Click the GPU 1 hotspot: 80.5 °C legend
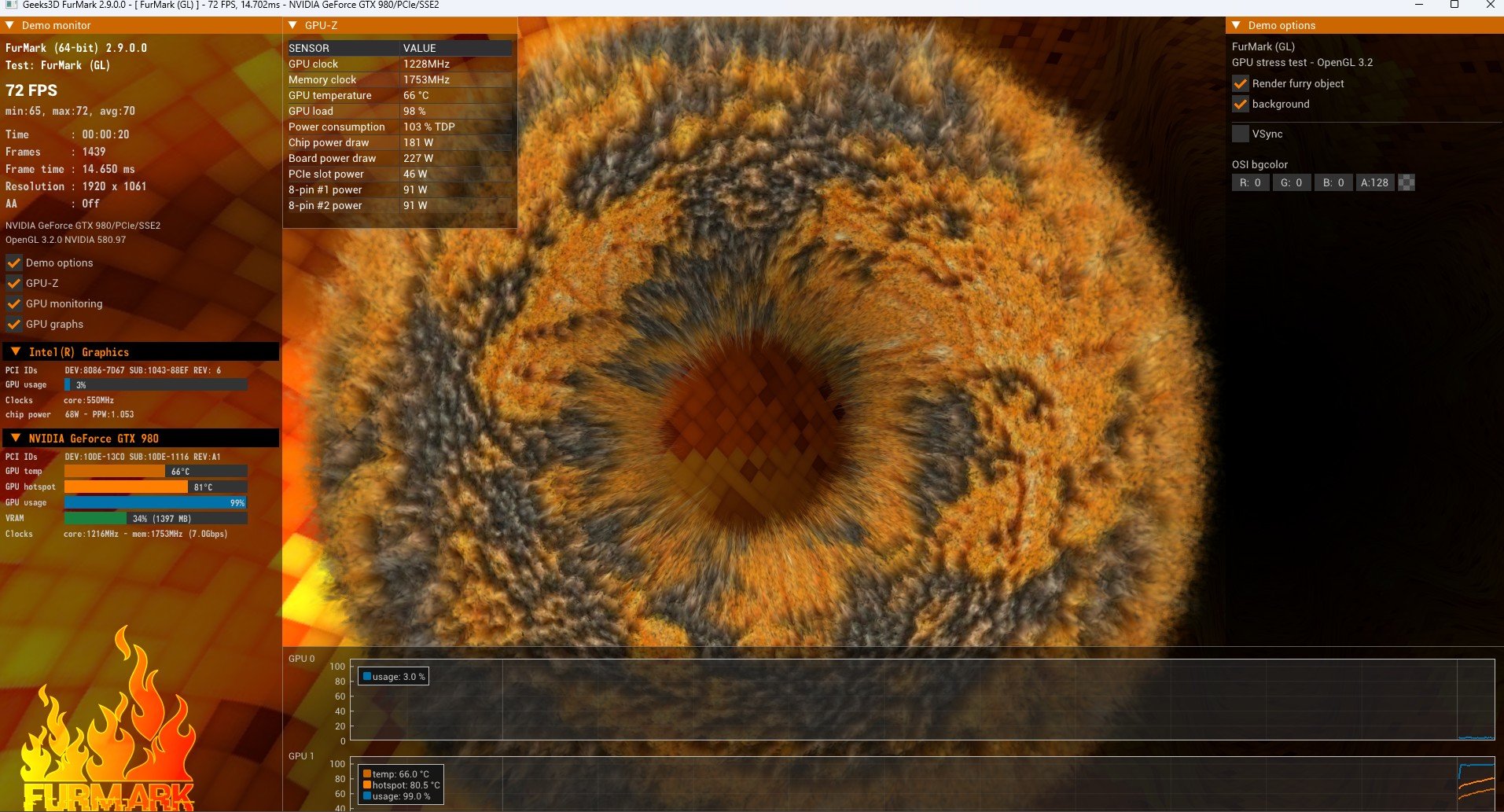1504x812 pixels. 401,784
